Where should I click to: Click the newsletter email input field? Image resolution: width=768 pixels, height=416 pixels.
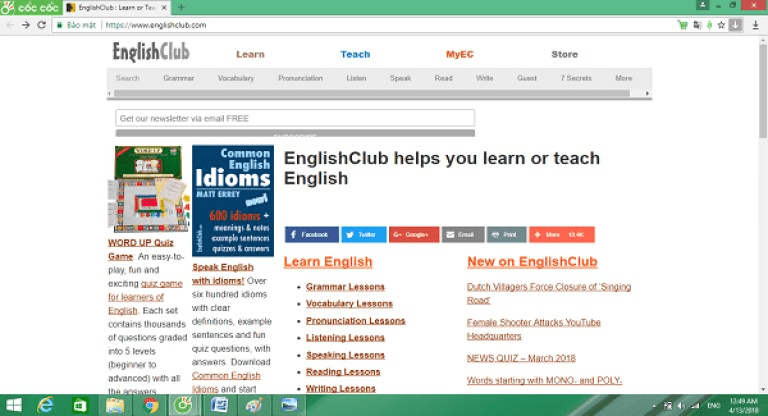tap(295, 118)
